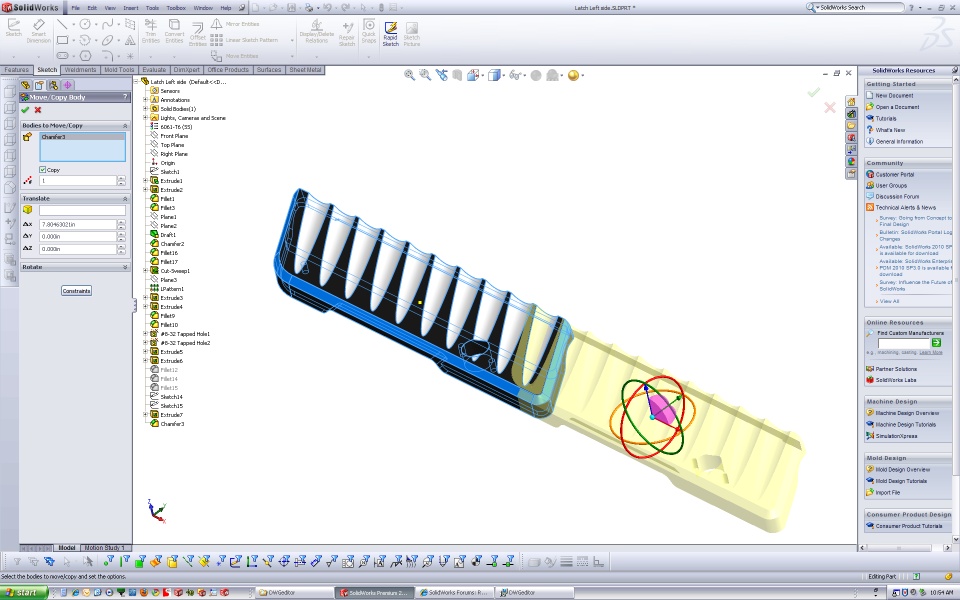Click the Convert Entities tool
Screen dimensions: 960x600
[x=174, y=31]
